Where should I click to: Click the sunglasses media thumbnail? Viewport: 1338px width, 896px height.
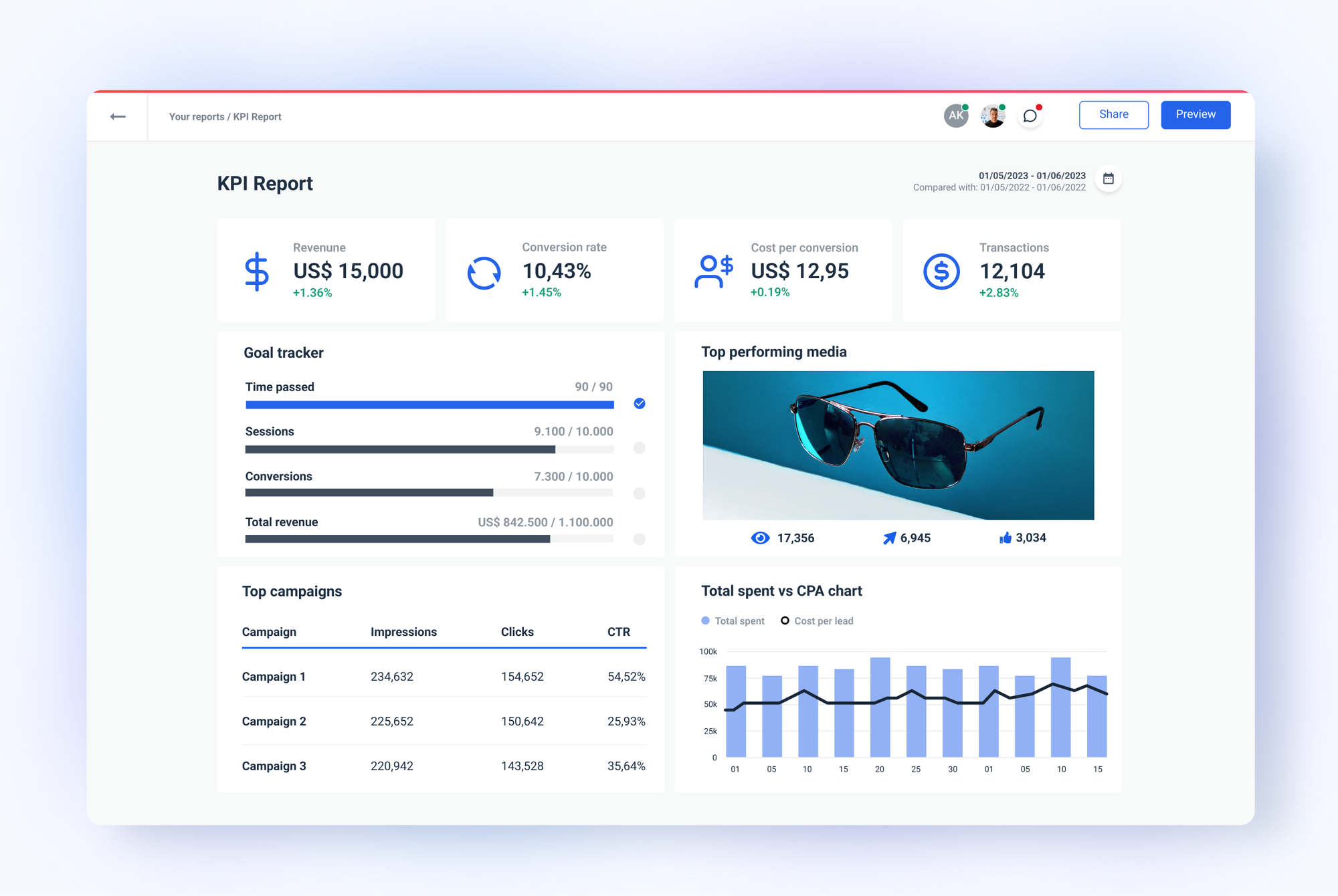(x=897, y=446)
